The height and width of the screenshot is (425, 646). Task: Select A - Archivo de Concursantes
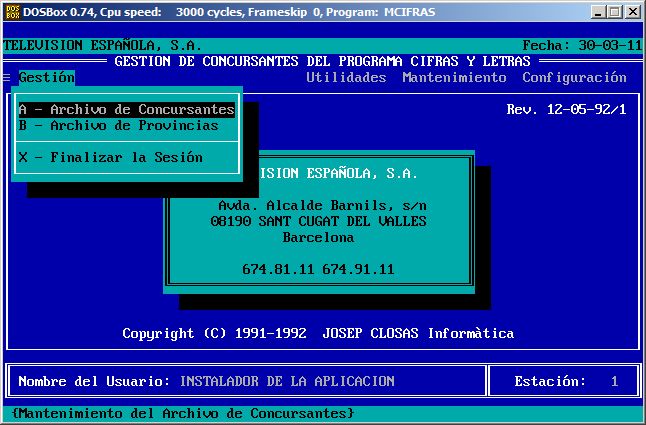[x=126, y=110]
